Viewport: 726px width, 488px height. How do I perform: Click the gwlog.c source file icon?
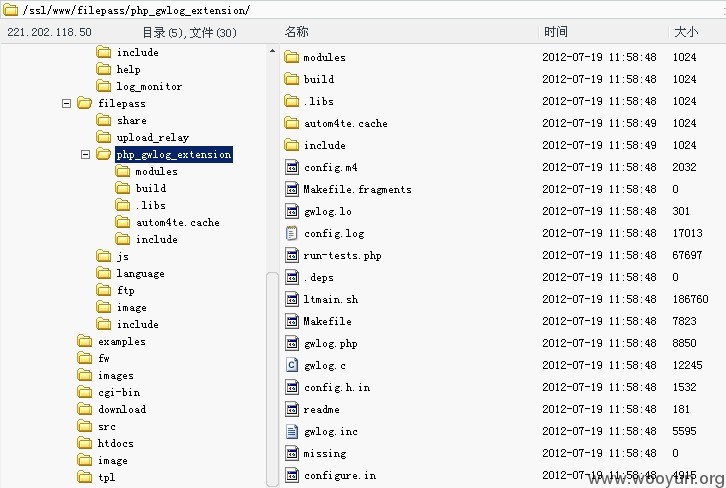point(292,365)
